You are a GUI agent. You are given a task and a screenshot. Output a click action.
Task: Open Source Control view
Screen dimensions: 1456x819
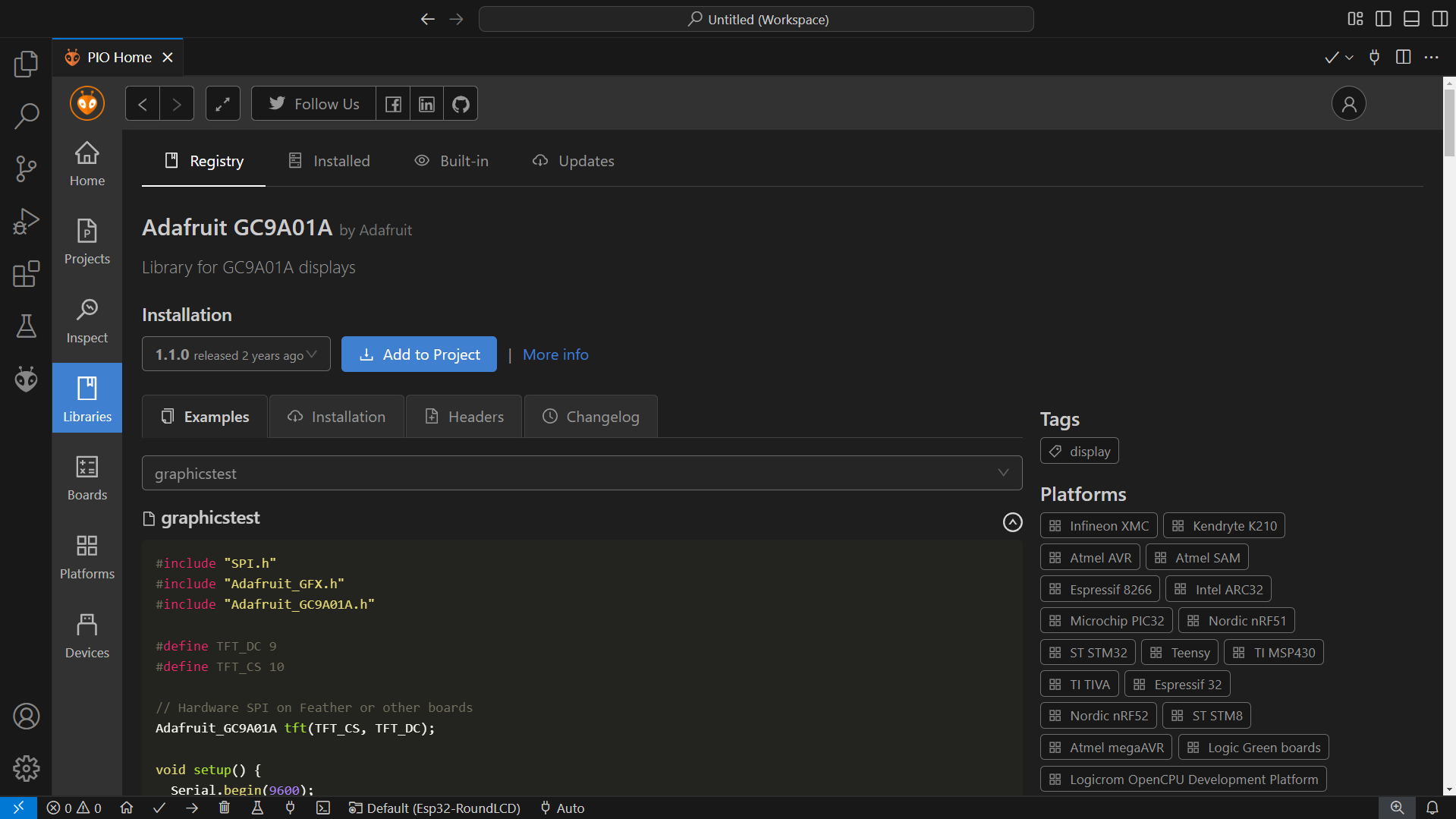click(x=26, y=169)
